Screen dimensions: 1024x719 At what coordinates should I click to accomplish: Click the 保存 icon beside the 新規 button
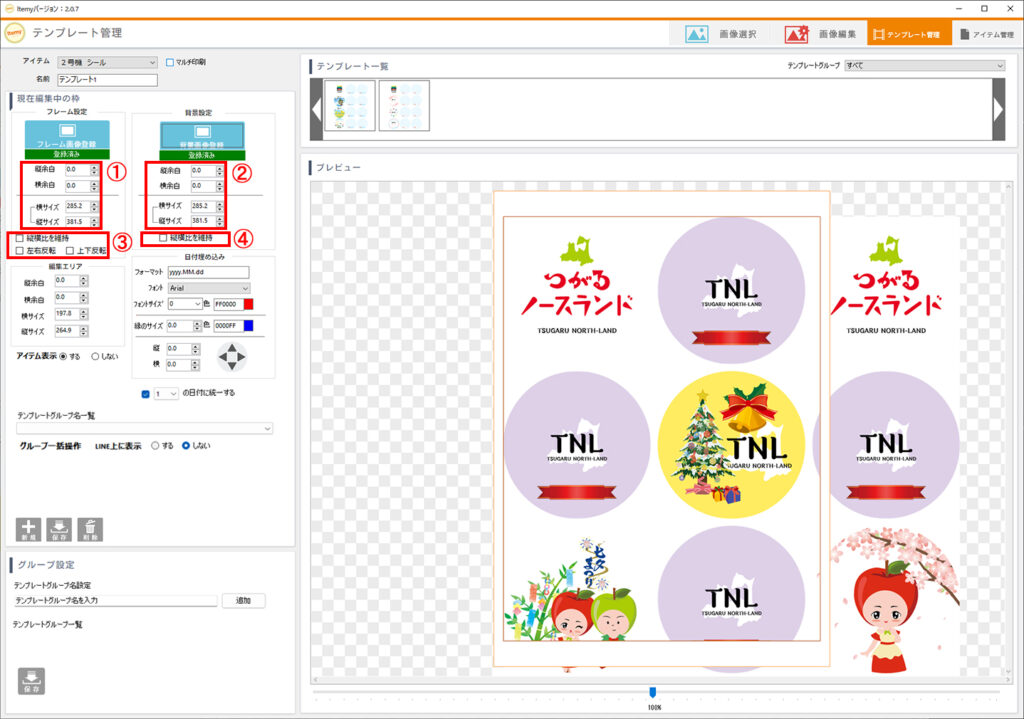pos(60,529)
